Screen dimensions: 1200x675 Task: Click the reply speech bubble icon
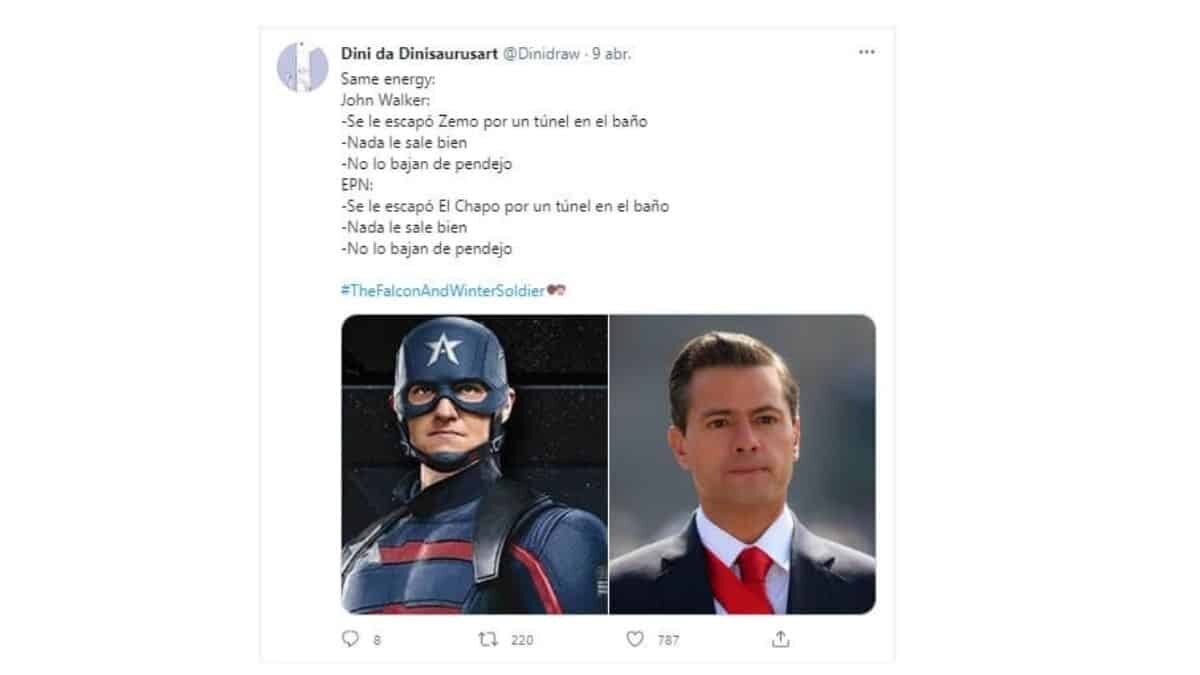pyautogui.click(x=350, y=638)
